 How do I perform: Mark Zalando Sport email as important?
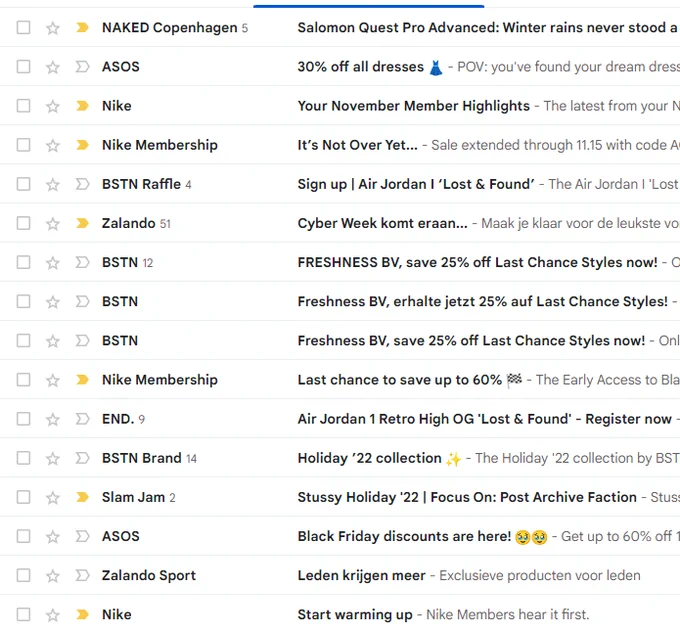coord(82,576)
